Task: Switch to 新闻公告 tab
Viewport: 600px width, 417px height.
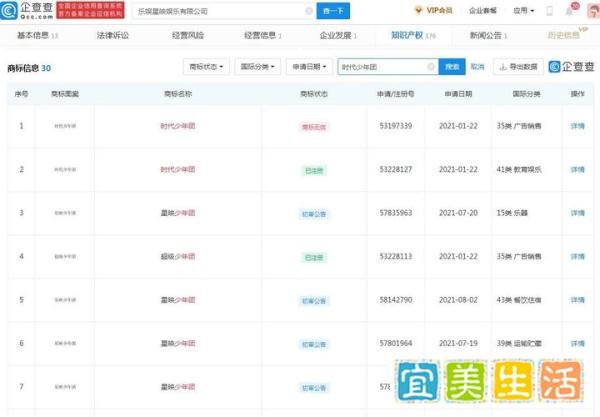Action: [x=488, y=36]
